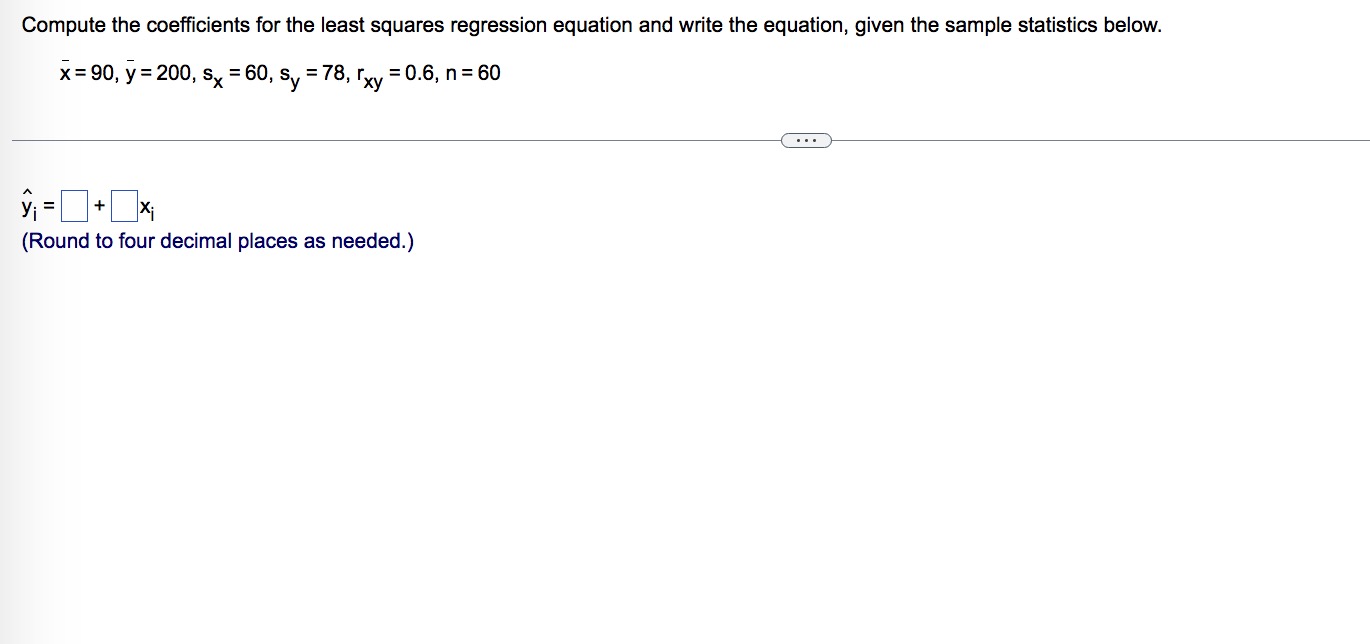The width and height of the screenshot is (1370, 644).
Task: Click the horizontal divider line
Action: click(x=400, y=139)
